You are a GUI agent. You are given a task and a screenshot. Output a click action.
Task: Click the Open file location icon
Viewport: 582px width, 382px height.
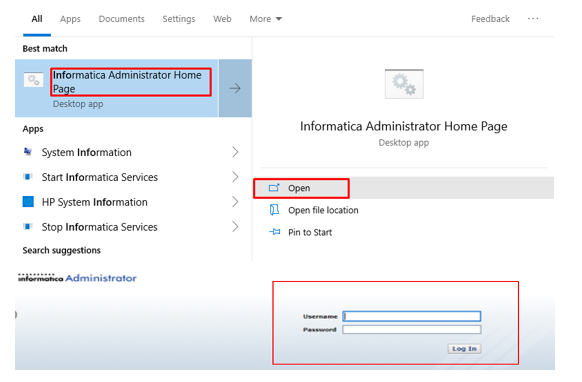(x=274, y=210)
